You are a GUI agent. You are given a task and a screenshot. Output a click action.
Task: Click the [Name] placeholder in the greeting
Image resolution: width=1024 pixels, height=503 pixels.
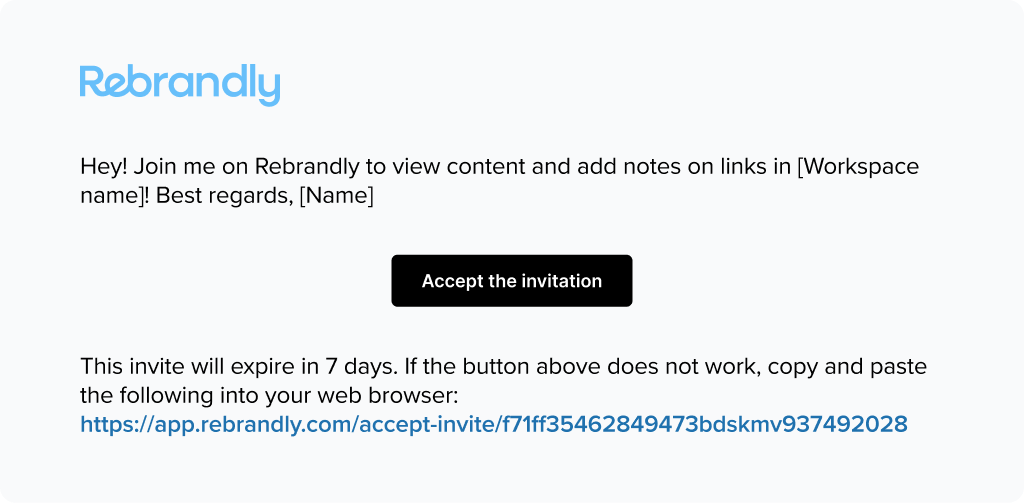[x=336, y=196]
